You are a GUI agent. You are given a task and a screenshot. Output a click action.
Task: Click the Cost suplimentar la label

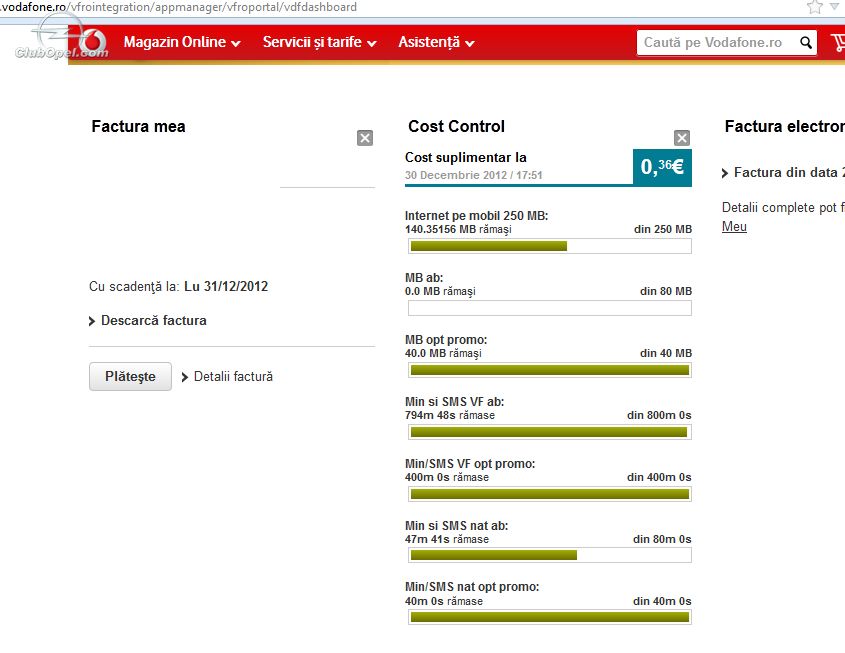(x=466, y=157)
